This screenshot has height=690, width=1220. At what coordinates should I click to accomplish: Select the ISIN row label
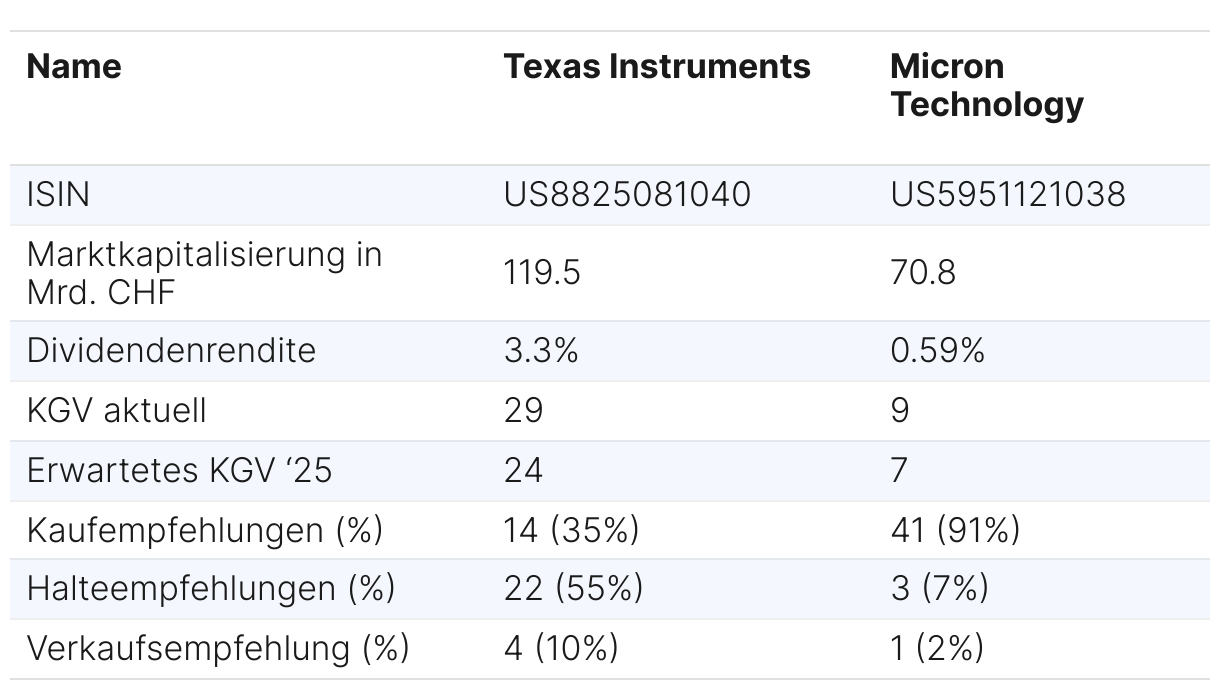(58, 194)
